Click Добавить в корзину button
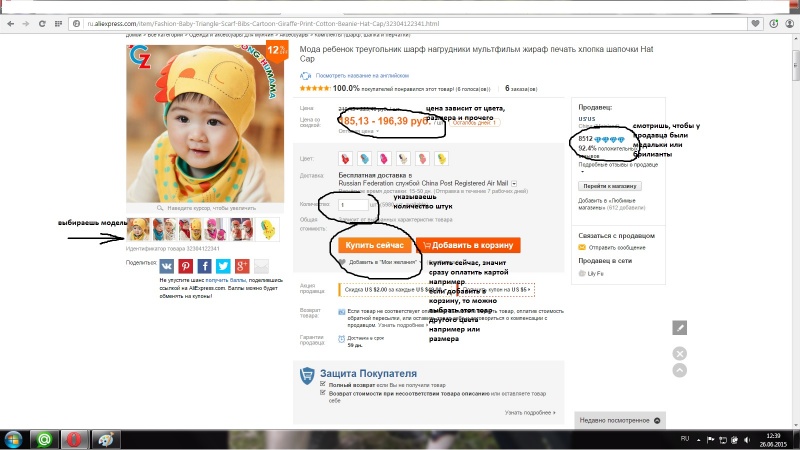This screenshot has width=800, height=450. (468, 245)
